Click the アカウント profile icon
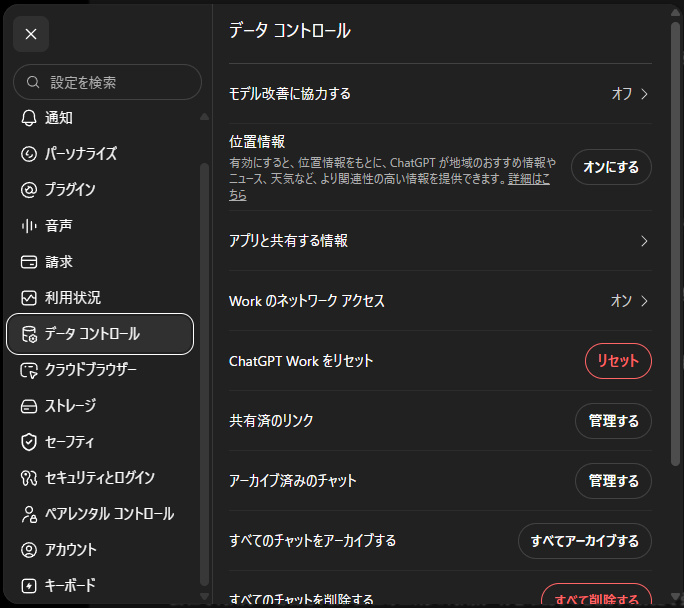684x608 pixels. (x=29, y=550)
